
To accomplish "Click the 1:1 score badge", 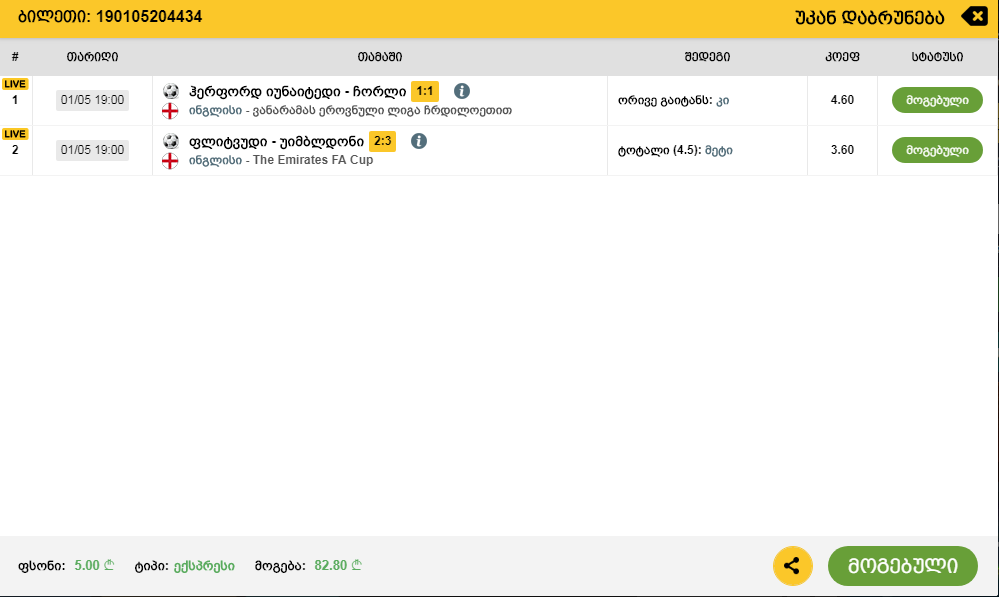I will (x=424, y=91).
